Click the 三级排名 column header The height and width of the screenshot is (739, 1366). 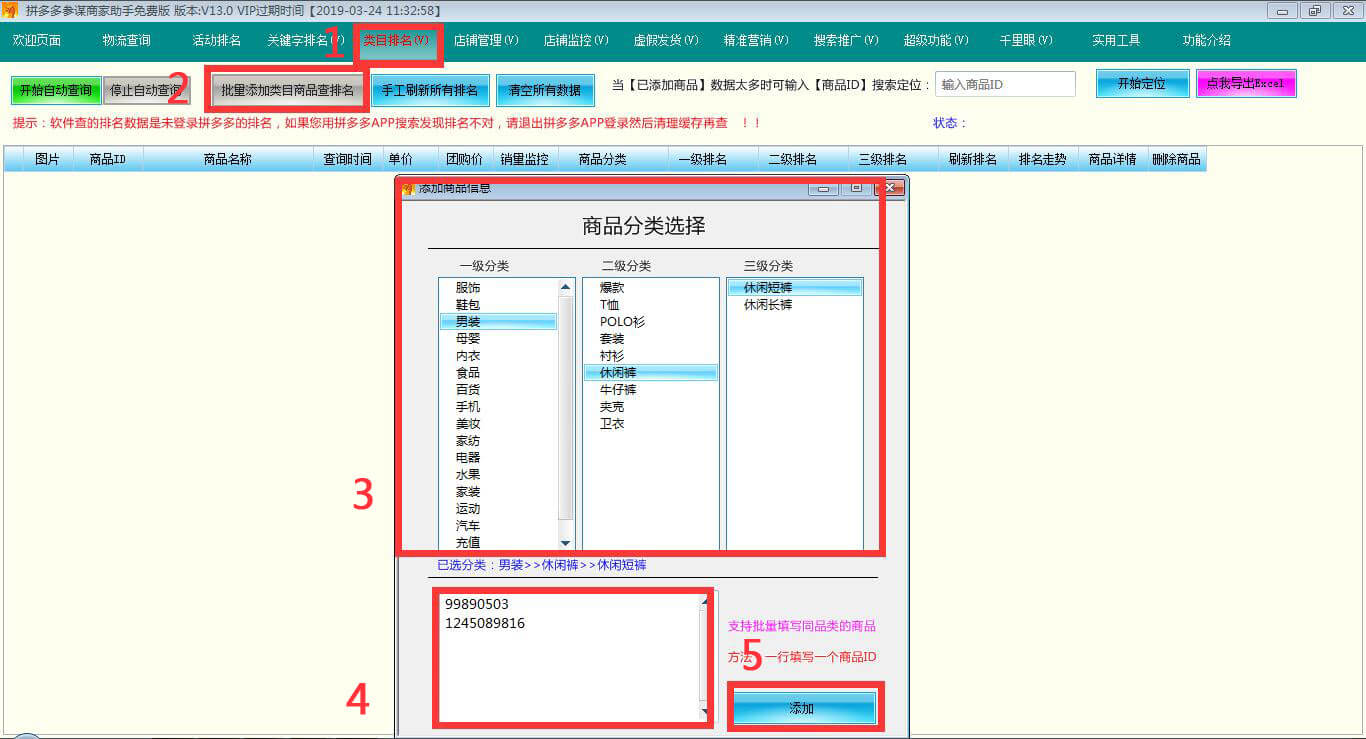(882, 159)
